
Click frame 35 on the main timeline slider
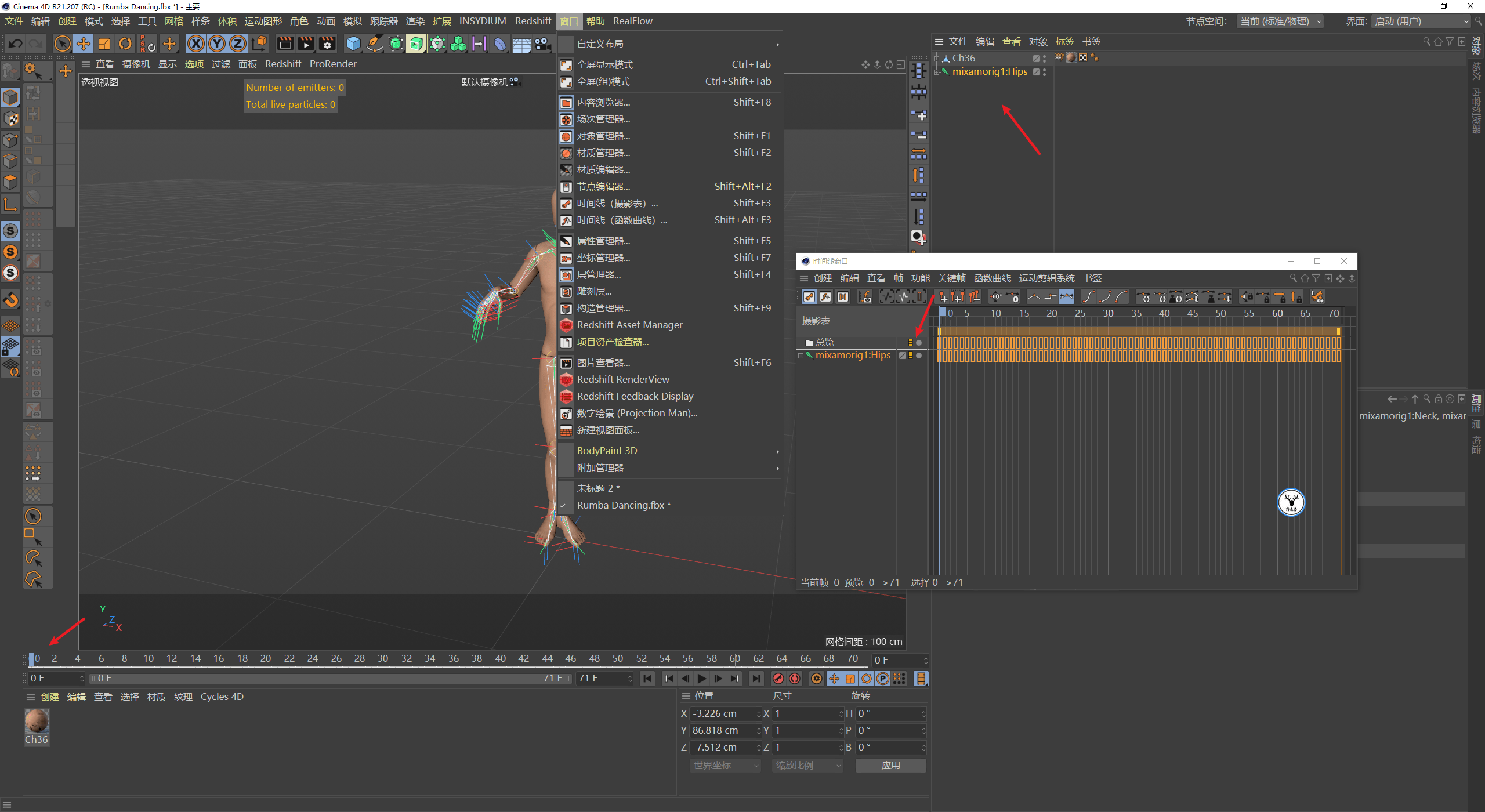point(443,658)
